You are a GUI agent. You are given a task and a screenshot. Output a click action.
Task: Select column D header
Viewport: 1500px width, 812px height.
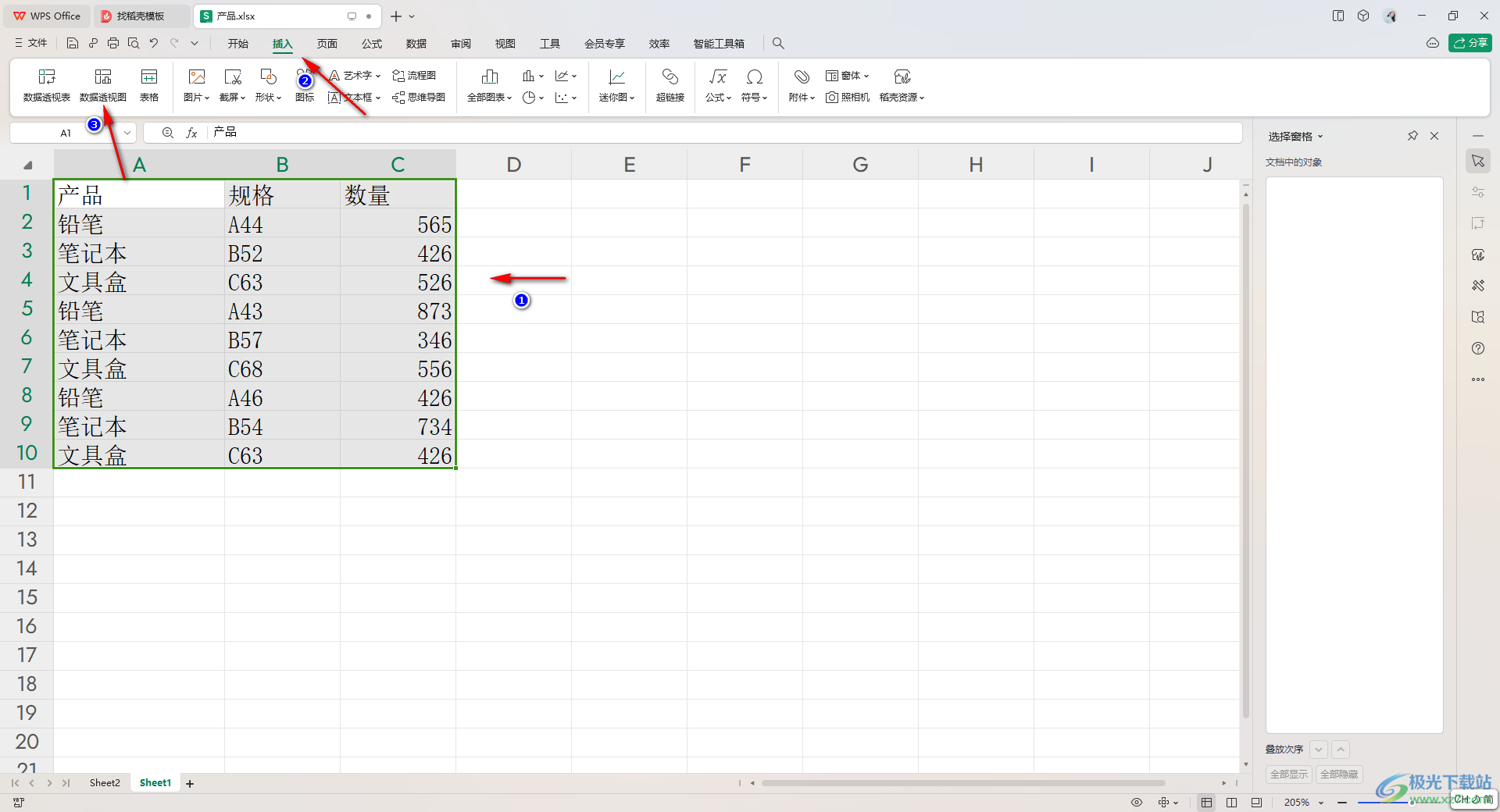pyautogui.click(x=514, y=165)
